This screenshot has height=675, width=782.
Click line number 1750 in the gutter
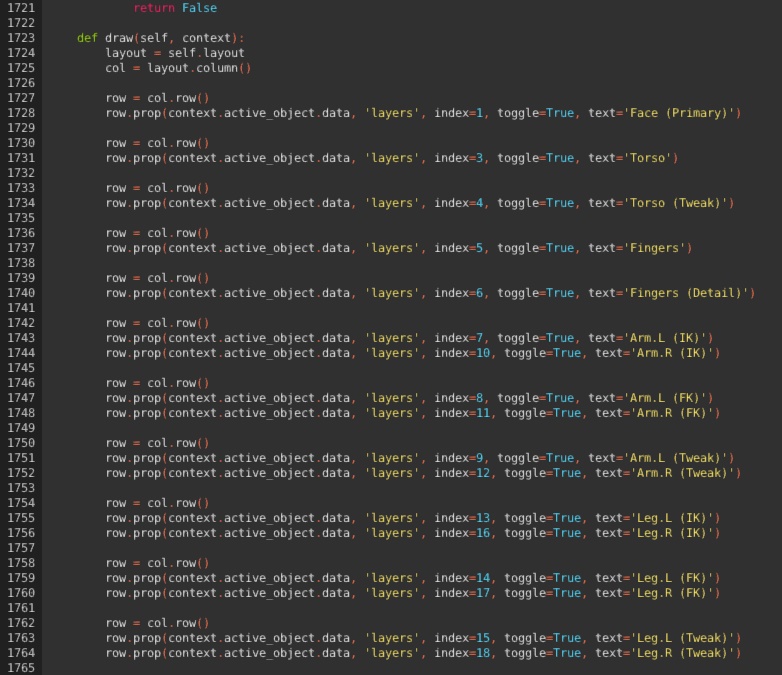pos(20,443)
